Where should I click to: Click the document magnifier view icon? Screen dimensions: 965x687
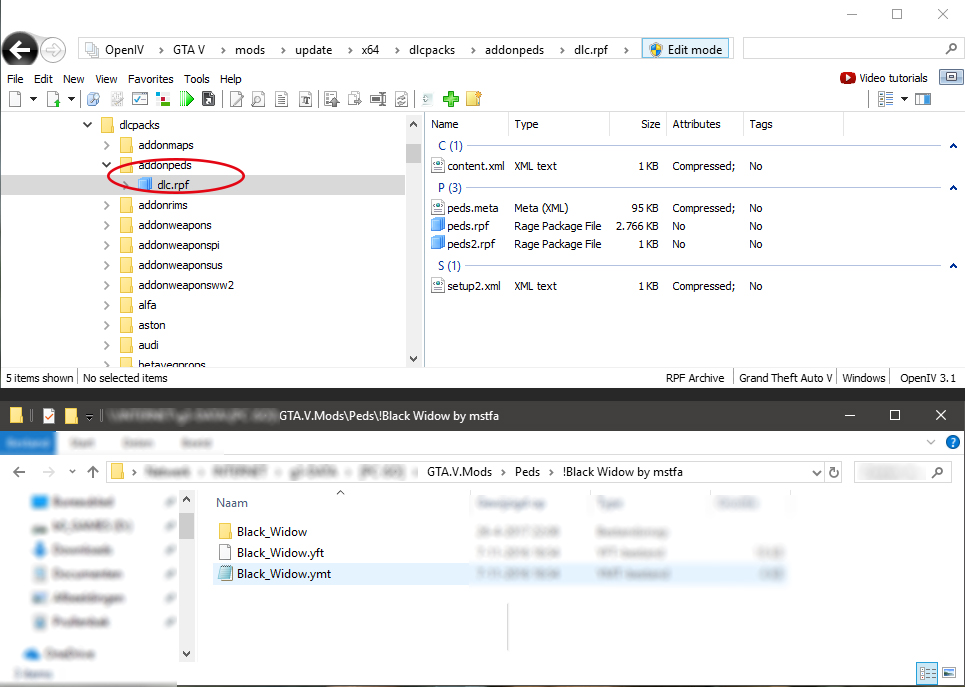[258, 99]
